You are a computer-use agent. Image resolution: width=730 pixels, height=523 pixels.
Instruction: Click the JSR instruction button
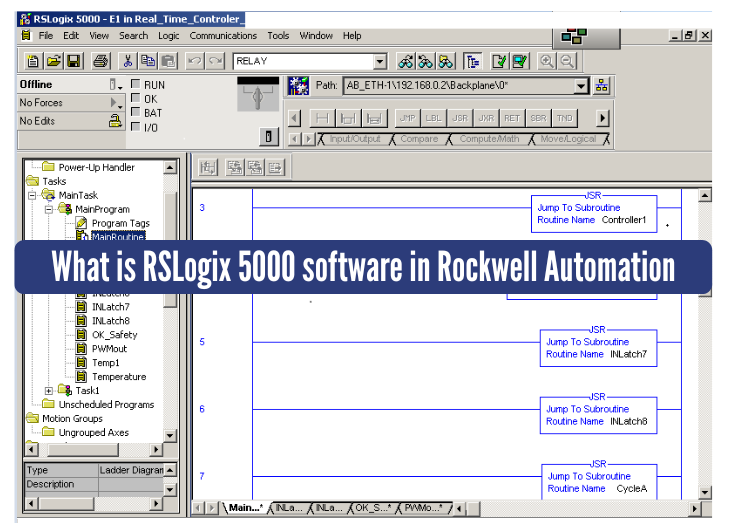[x=460, y=118]
